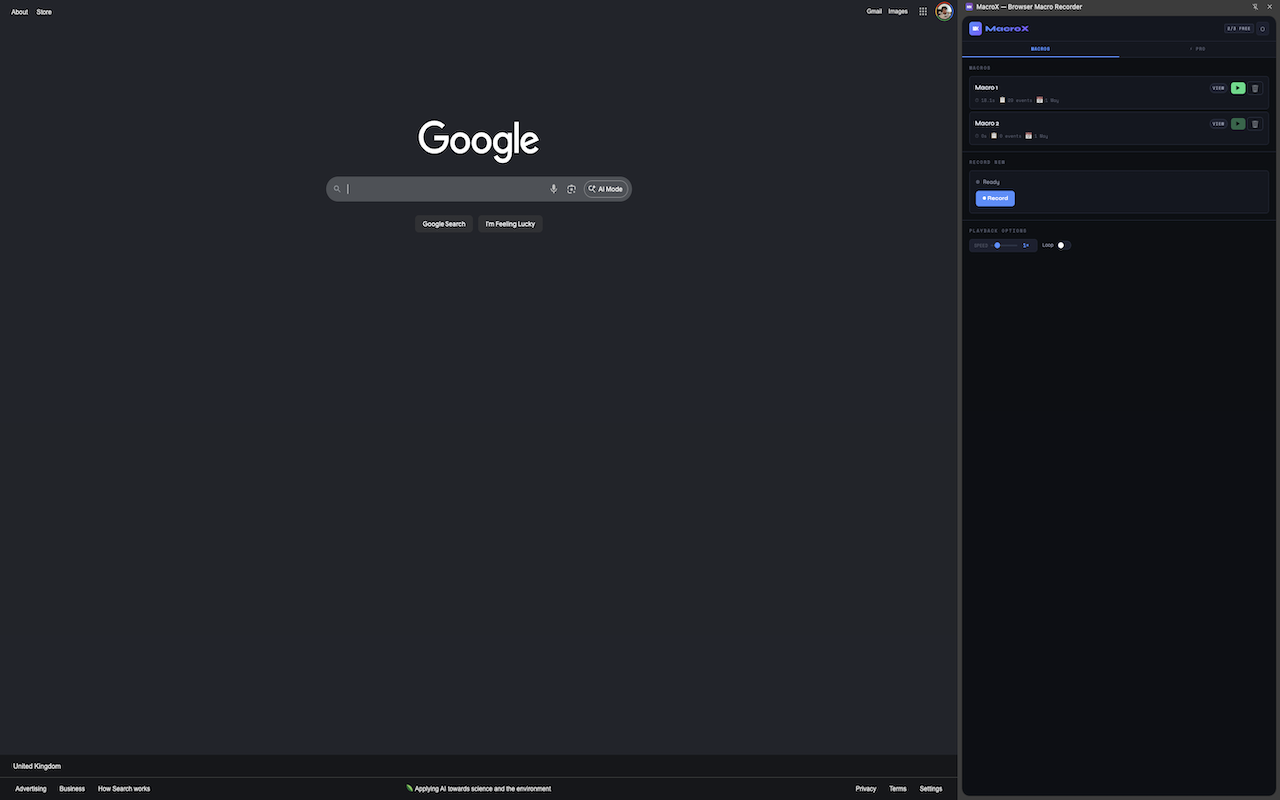The width and height of the screenshot is (1280, 800).
Task: Open AI Mode in Google search
Action: click(606, 189)
